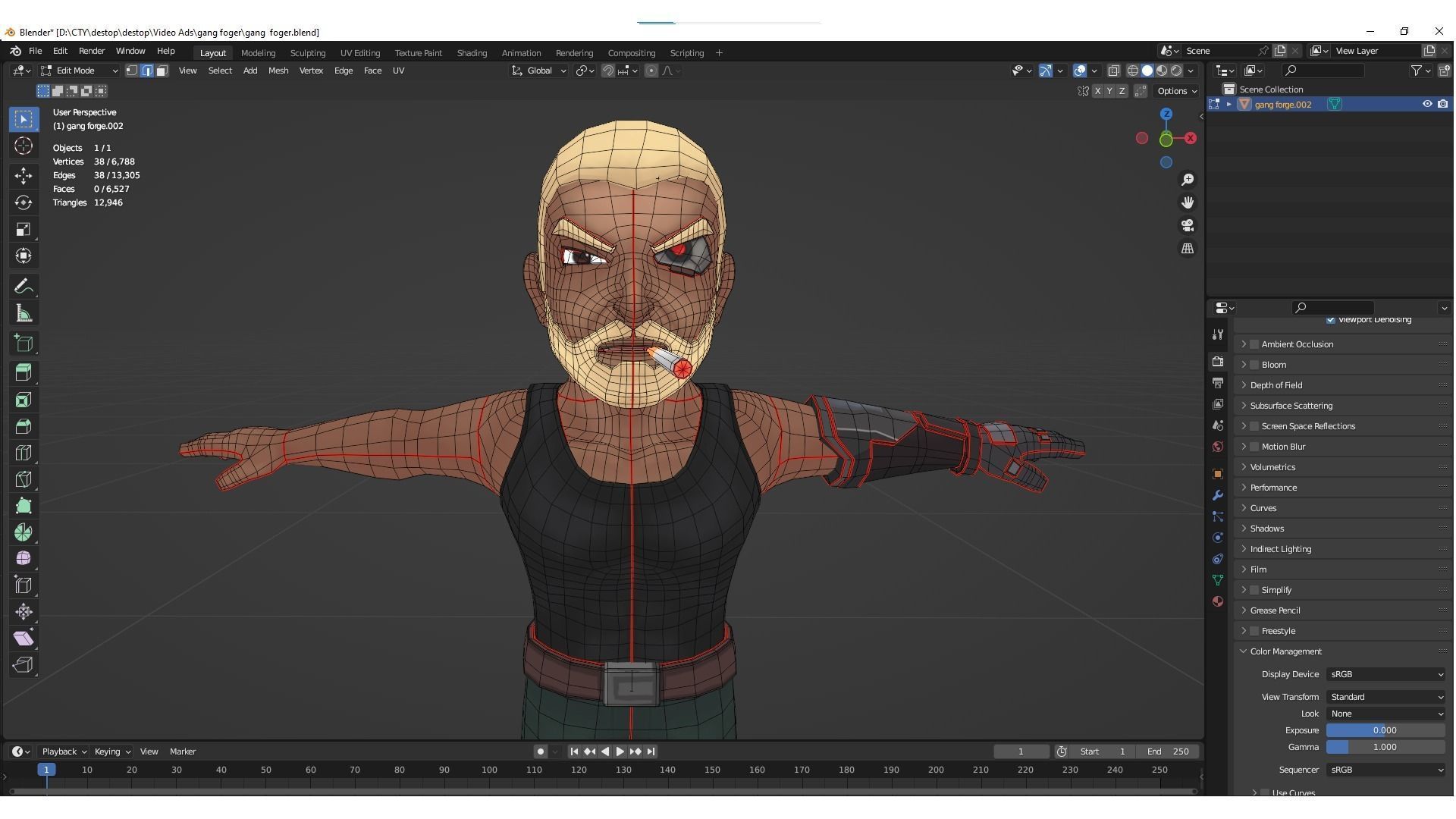
Task: Hide gang forge.002 via eye icon
Action: click(1426, 105)
